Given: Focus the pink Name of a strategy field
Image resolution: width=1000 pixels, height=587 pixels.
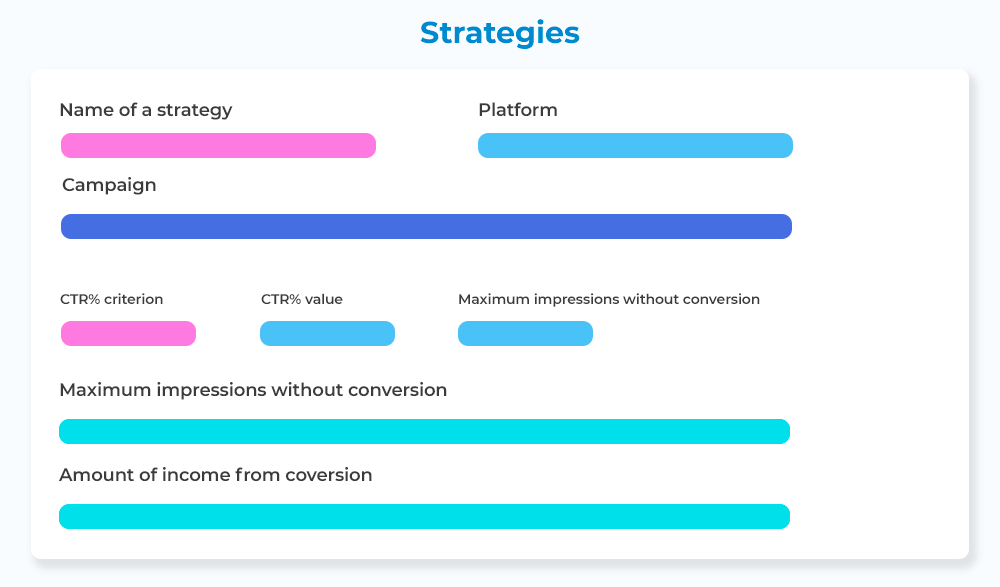Looking at the screenshot, I should point(218,146).
